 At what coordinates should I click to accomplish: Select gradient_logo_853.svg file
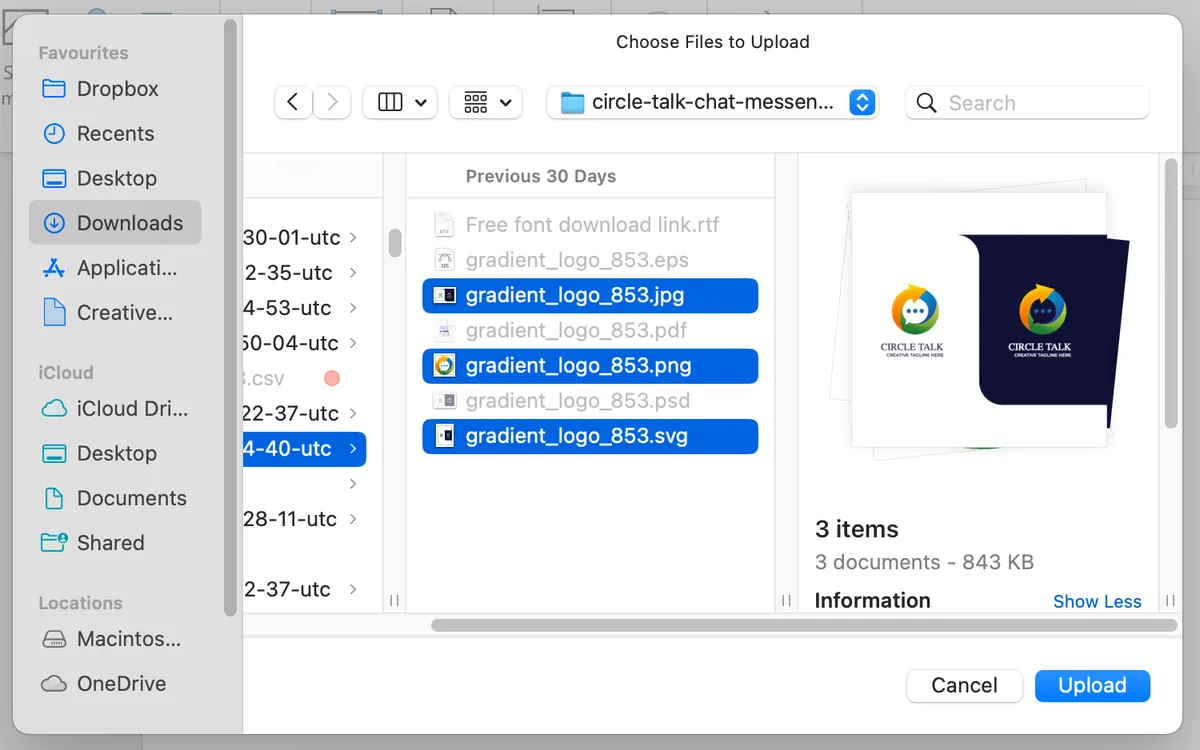pos(590,436)
